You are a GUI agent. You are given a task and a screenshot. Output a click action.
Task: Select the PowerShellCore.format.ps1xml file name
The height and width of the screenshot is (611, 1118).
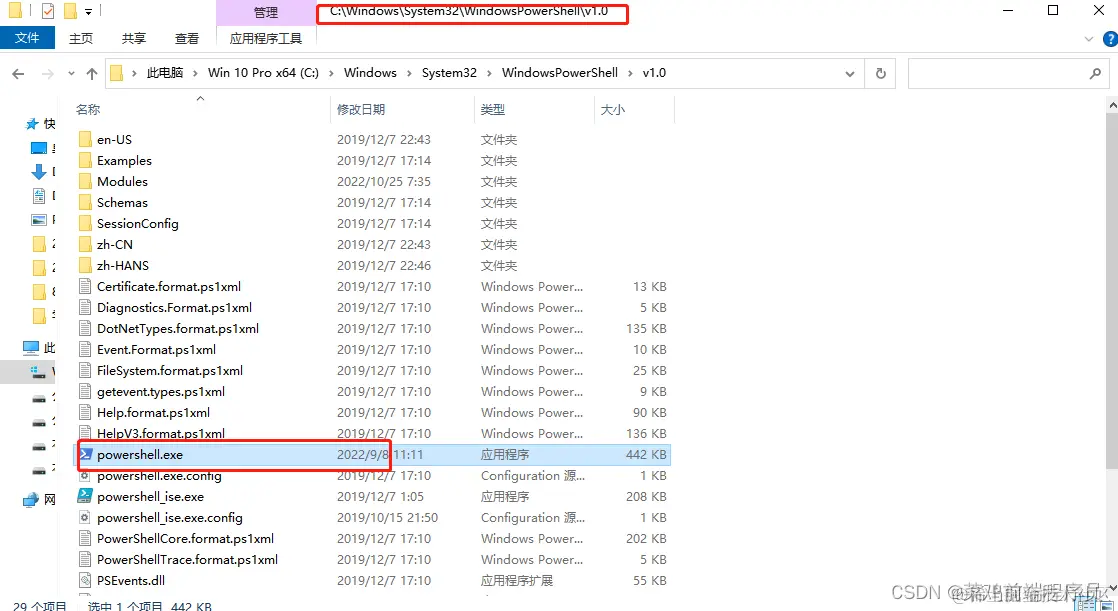click(185, 538)
